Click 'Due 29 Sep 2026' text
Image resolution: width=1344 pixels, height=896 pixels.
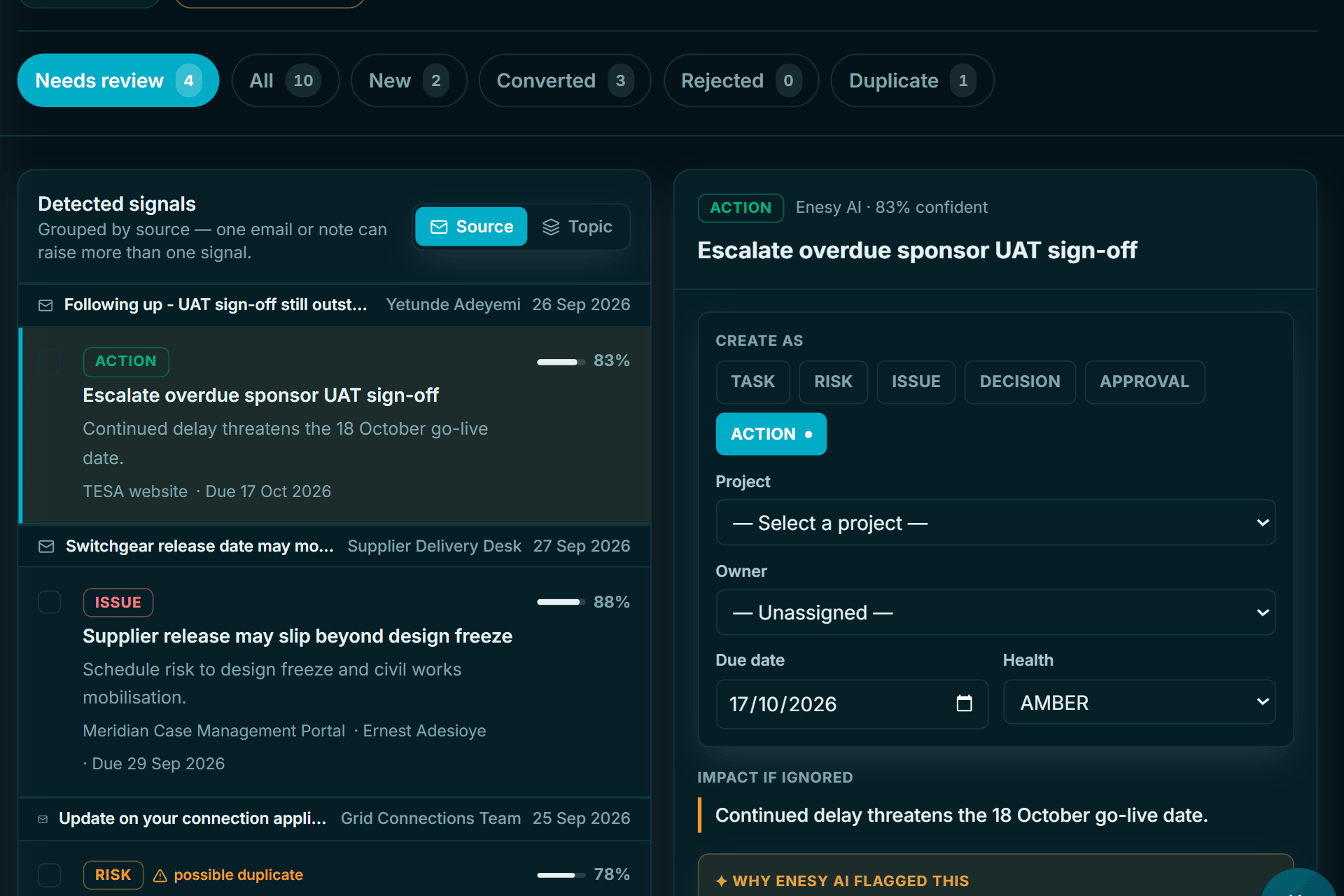158,764
